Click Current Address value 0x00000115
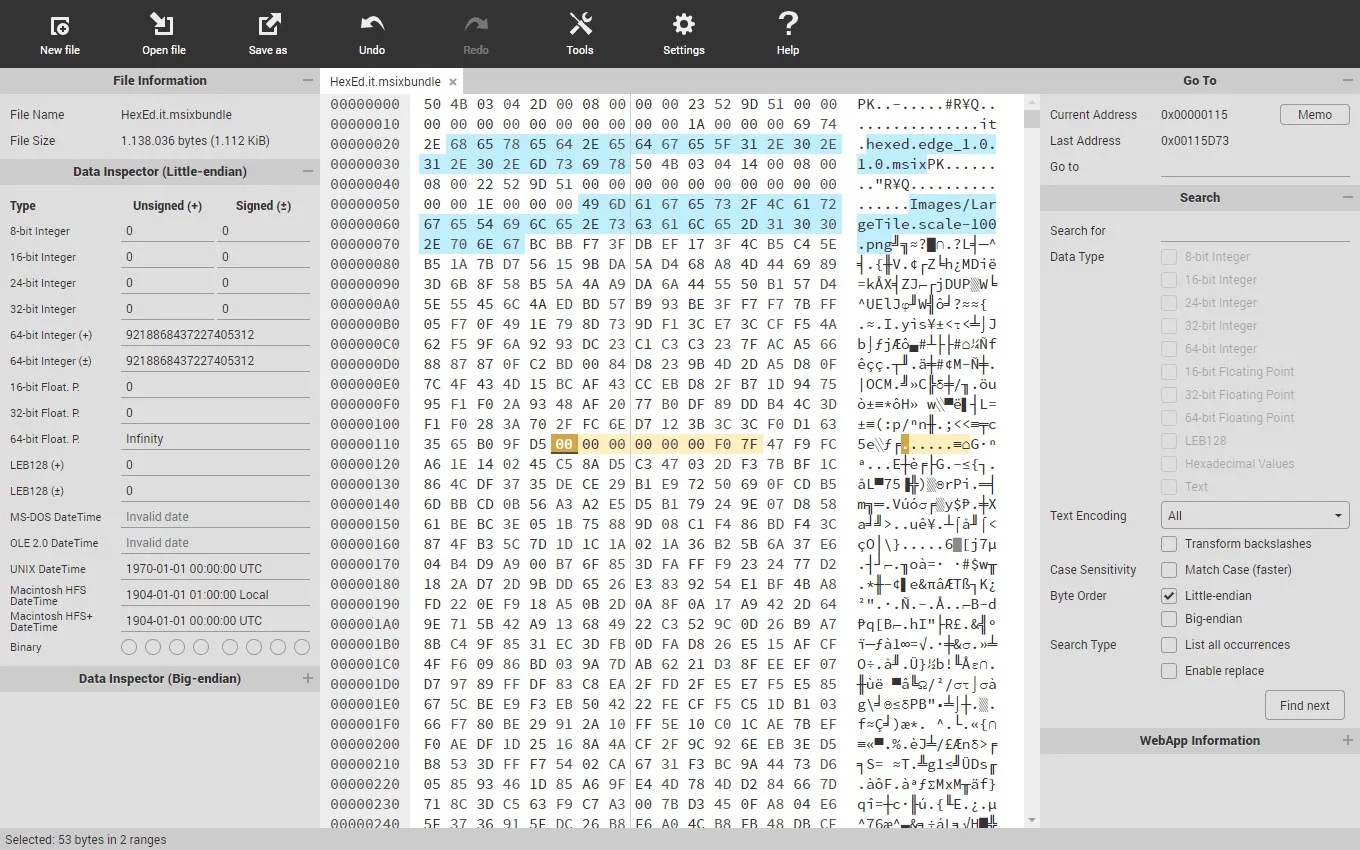Viewport: 1360px width, 850px height. 1194,115
